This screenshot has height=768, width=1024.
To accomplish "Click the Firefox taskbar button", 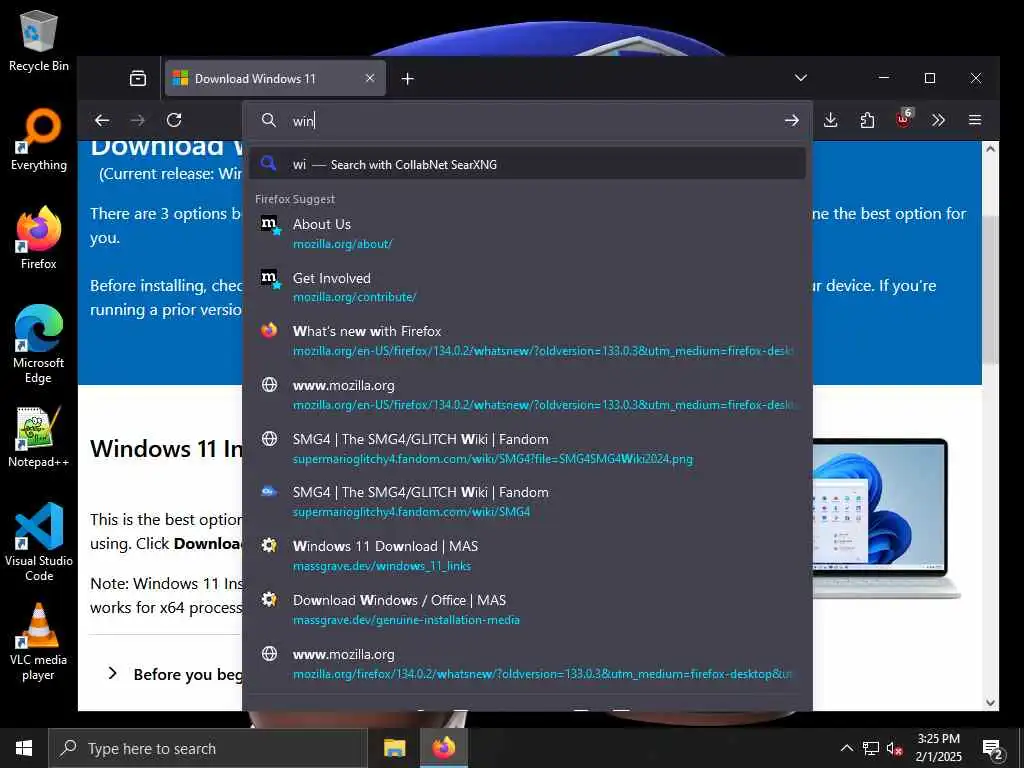I will (x=444, y=748).
